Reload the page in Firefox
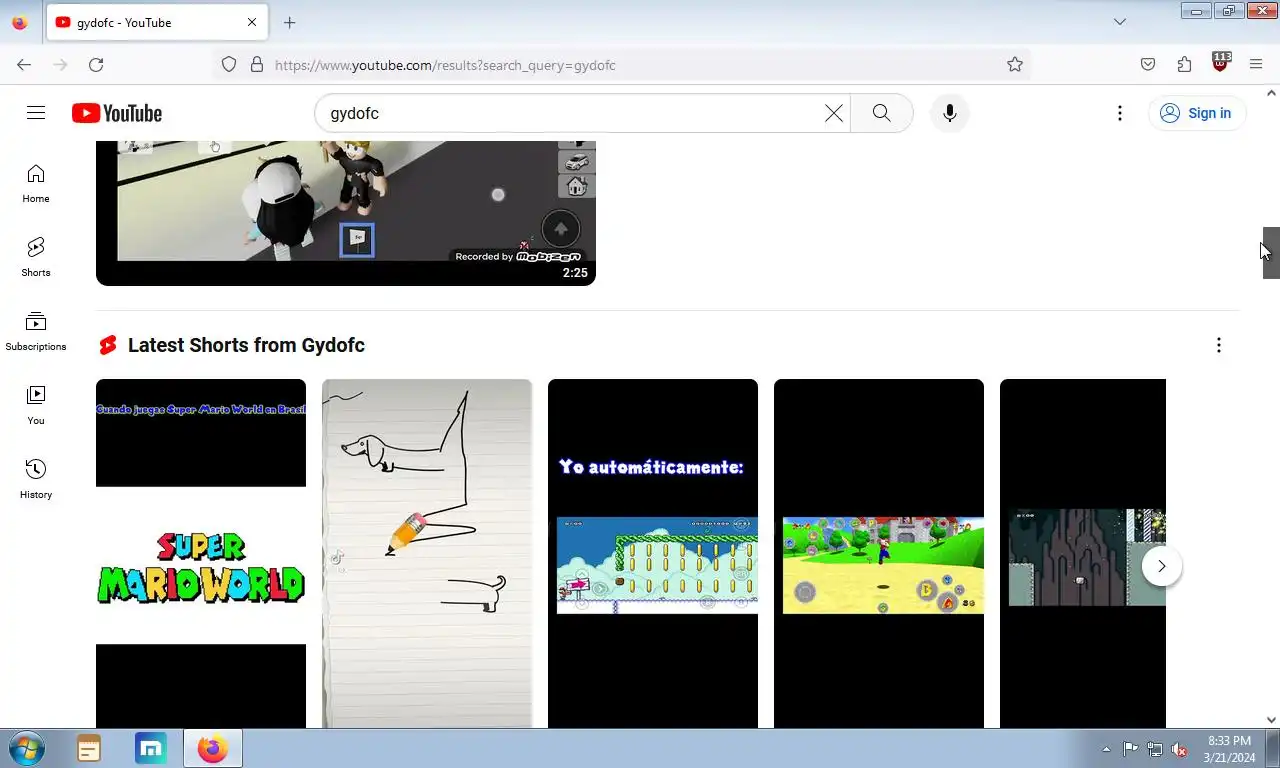 point(96,64)
